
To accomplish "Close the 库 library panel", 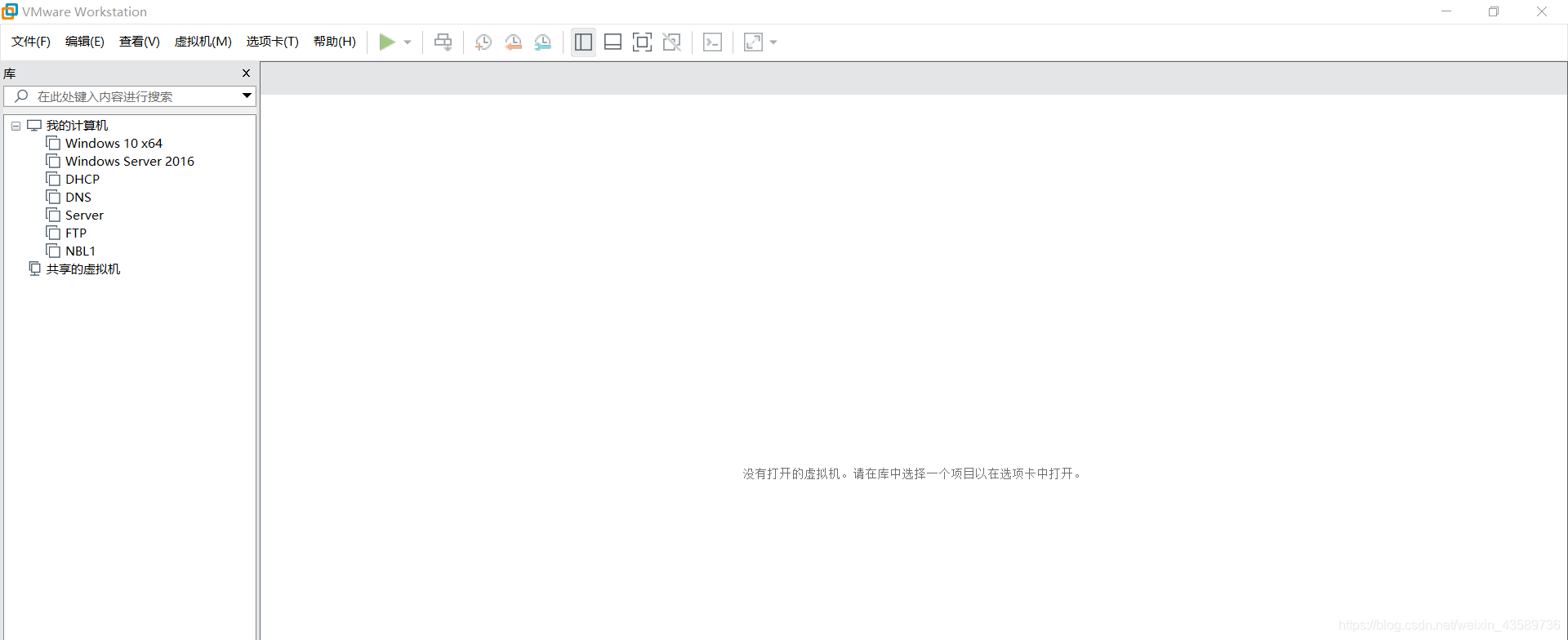I will click(246, 73).
